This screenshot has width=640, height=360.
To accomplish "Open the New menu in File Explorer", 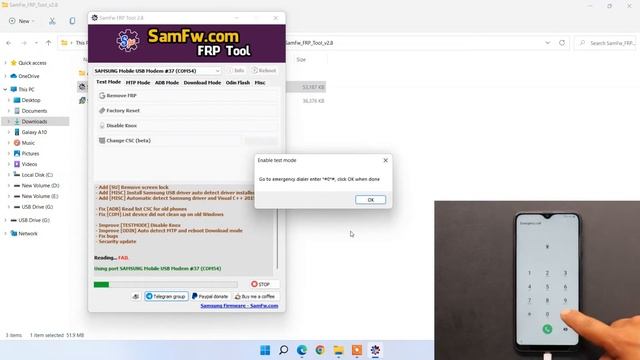I will click(x=22, y=21).
